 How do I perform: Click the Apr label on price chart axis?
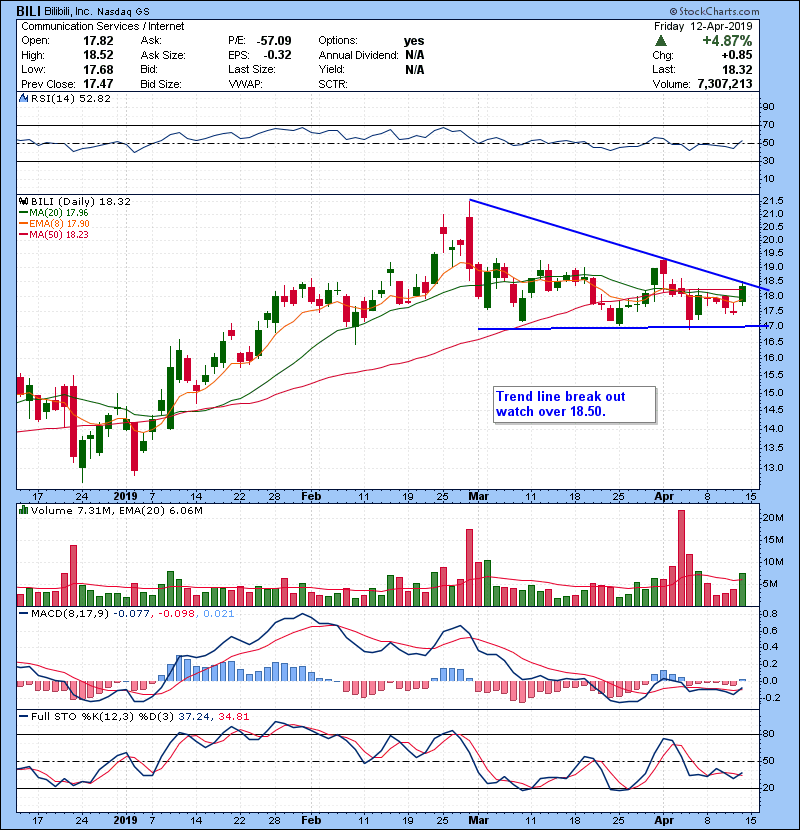pos(664,497)
